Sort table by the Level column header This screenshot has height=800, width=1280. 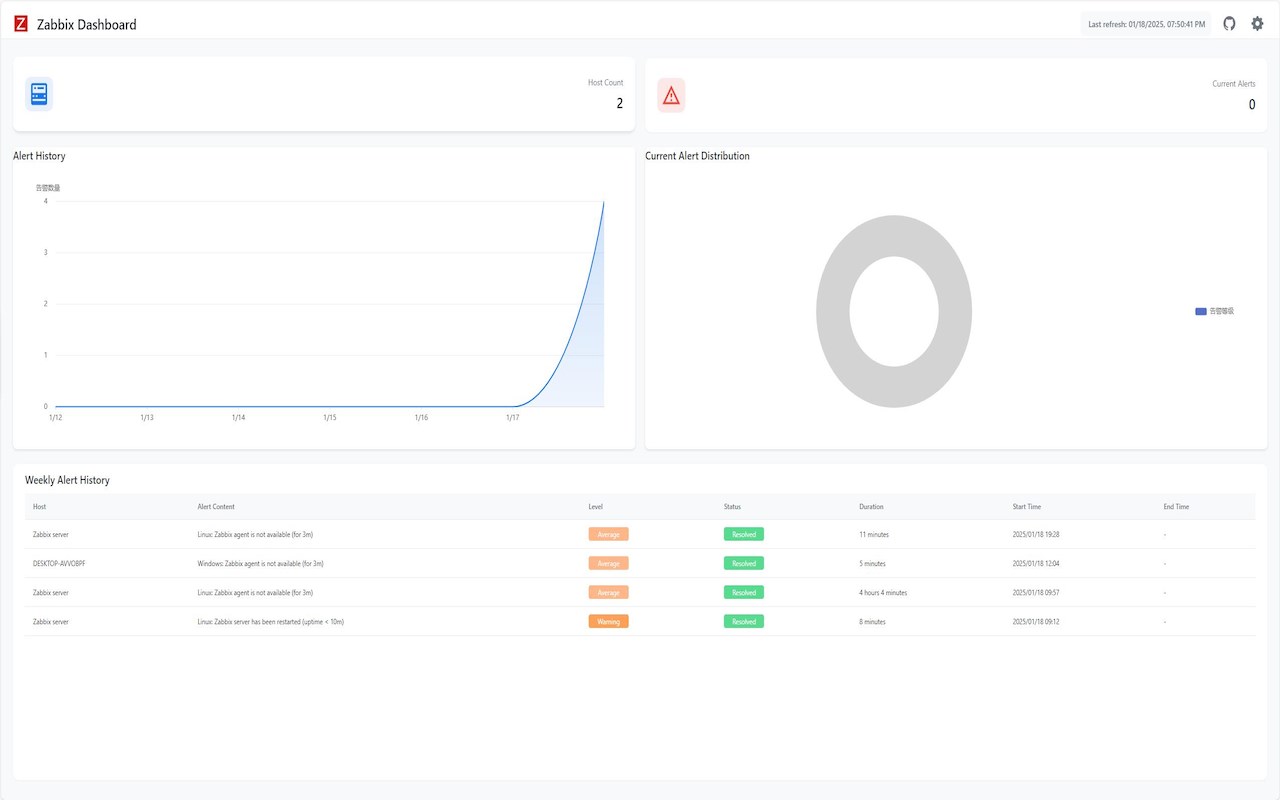point(595,507)
